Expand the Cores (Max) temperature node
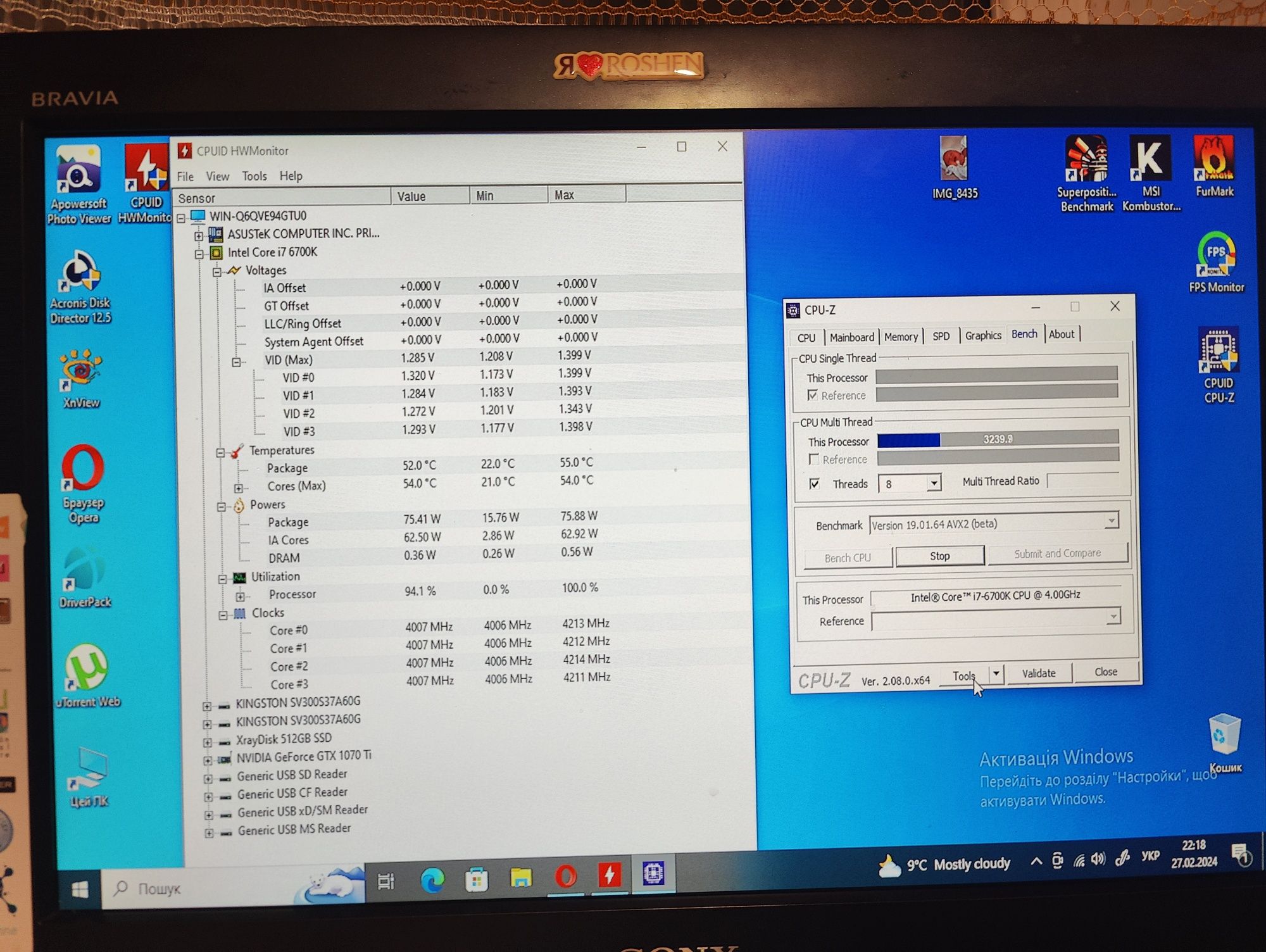The image size is (1266, 952). point(239,489)
